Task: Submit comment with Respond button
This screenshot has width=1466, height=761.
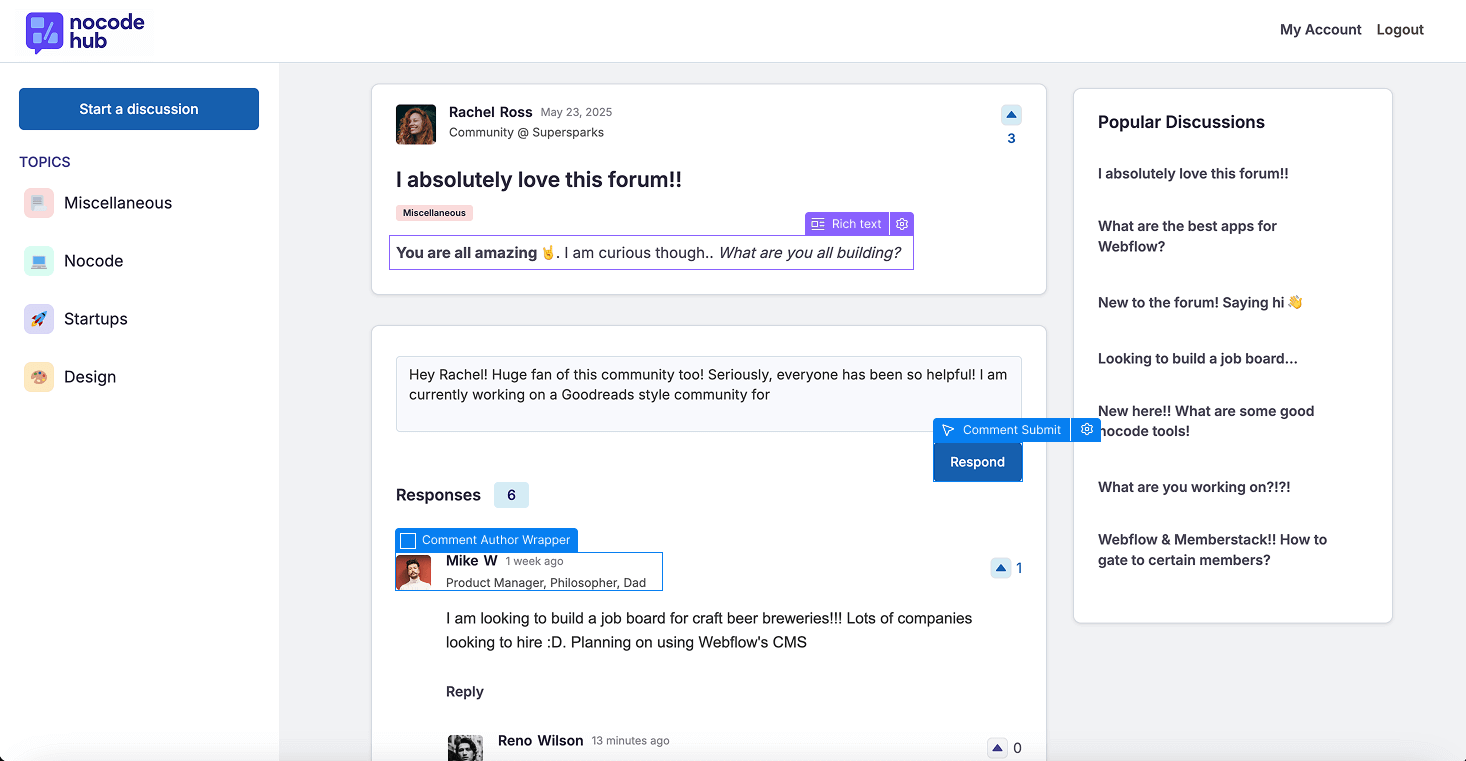Action: [977, 462]
